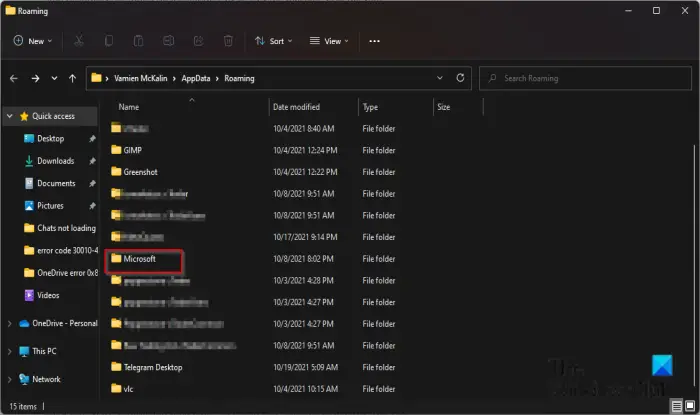Open the See more ellipsis menu
The image size is (700, 415).
[x=374, y=41]
